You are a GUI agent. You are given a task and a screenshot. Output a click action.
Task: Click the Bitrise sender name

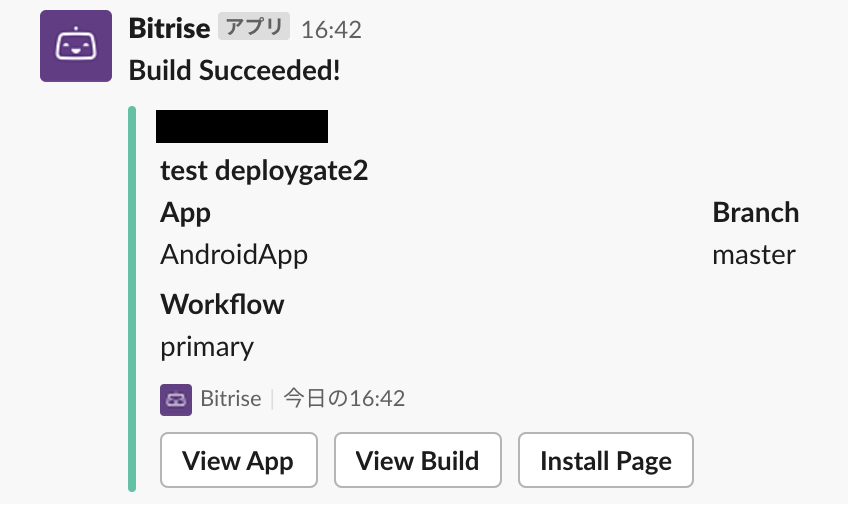click(169, 28)
